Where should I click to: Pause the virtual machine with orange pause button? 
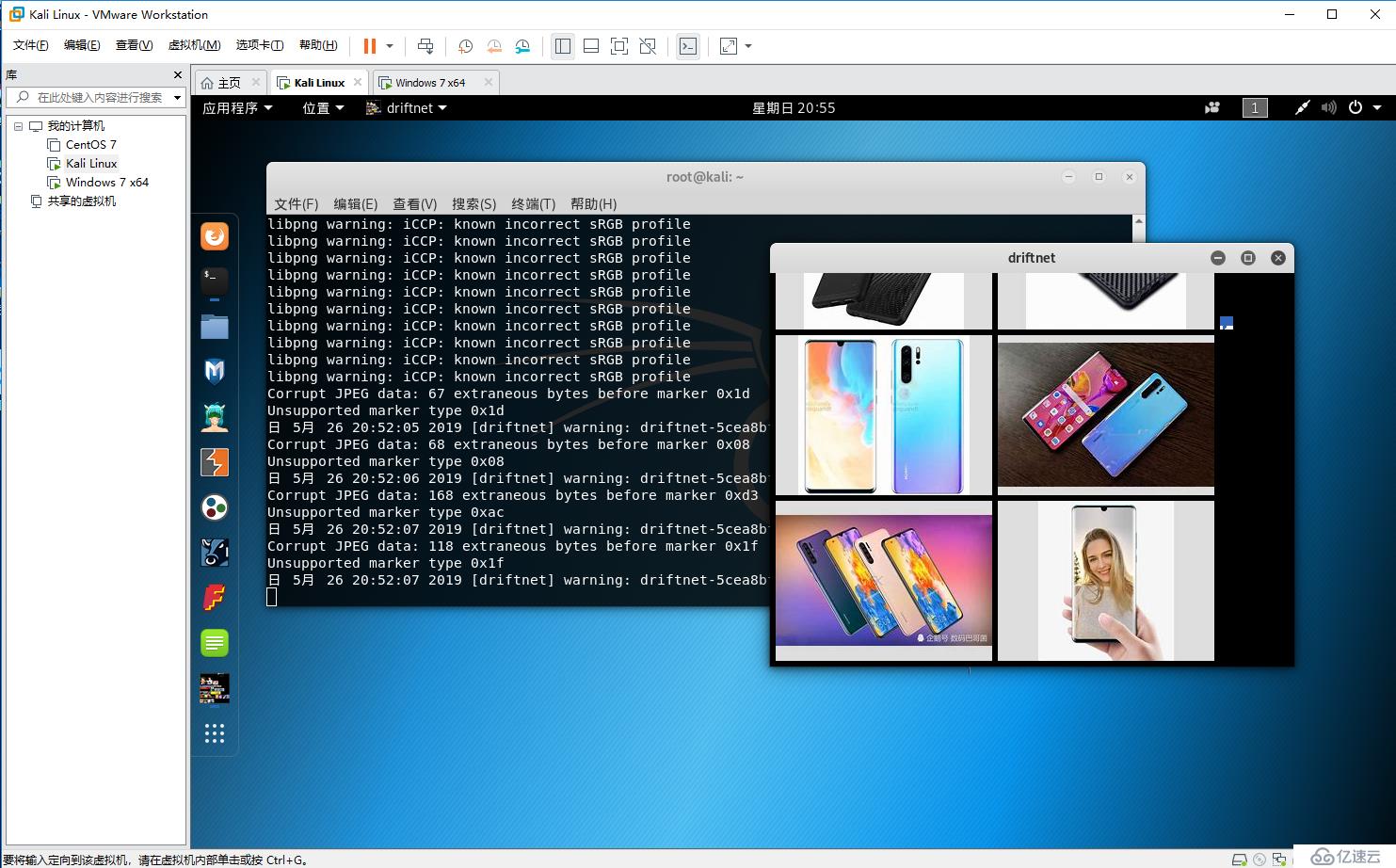tap(370, 46)
